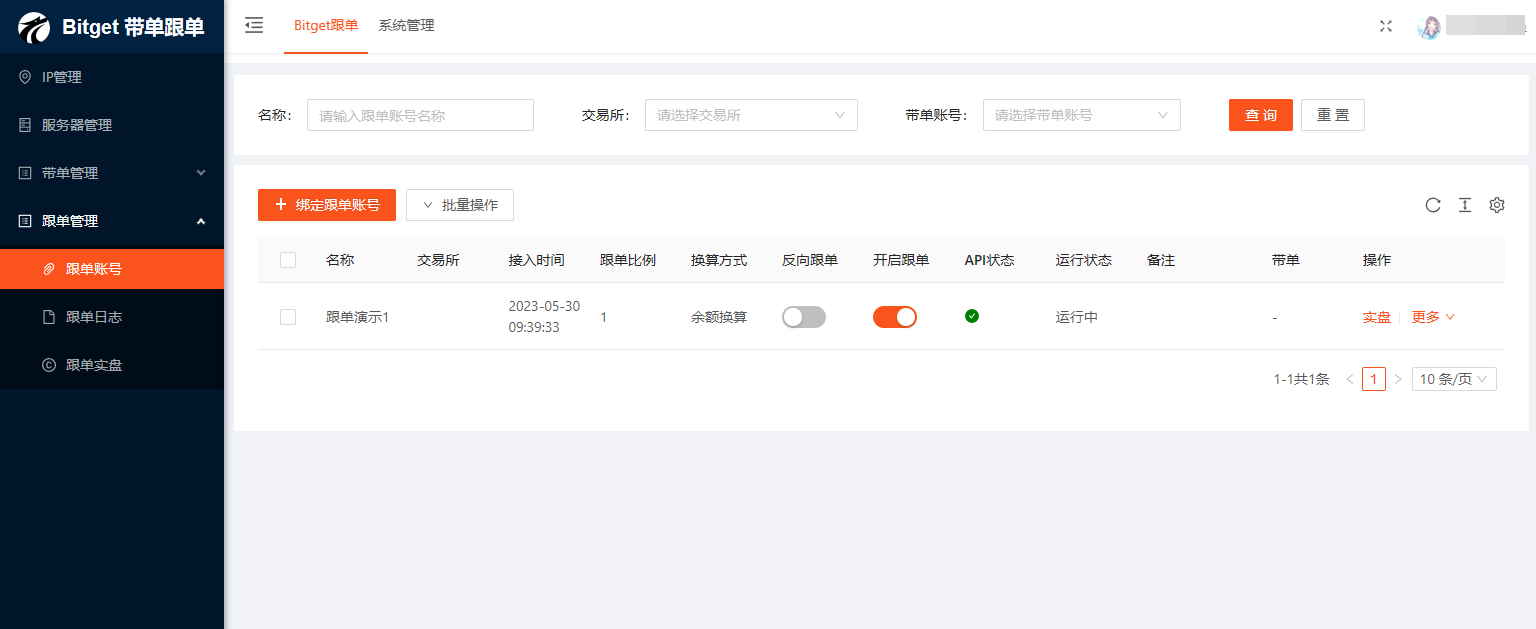Click the 备注 column header
The height and width of the screenshot is (629, 1536).
click(1161, 260)
